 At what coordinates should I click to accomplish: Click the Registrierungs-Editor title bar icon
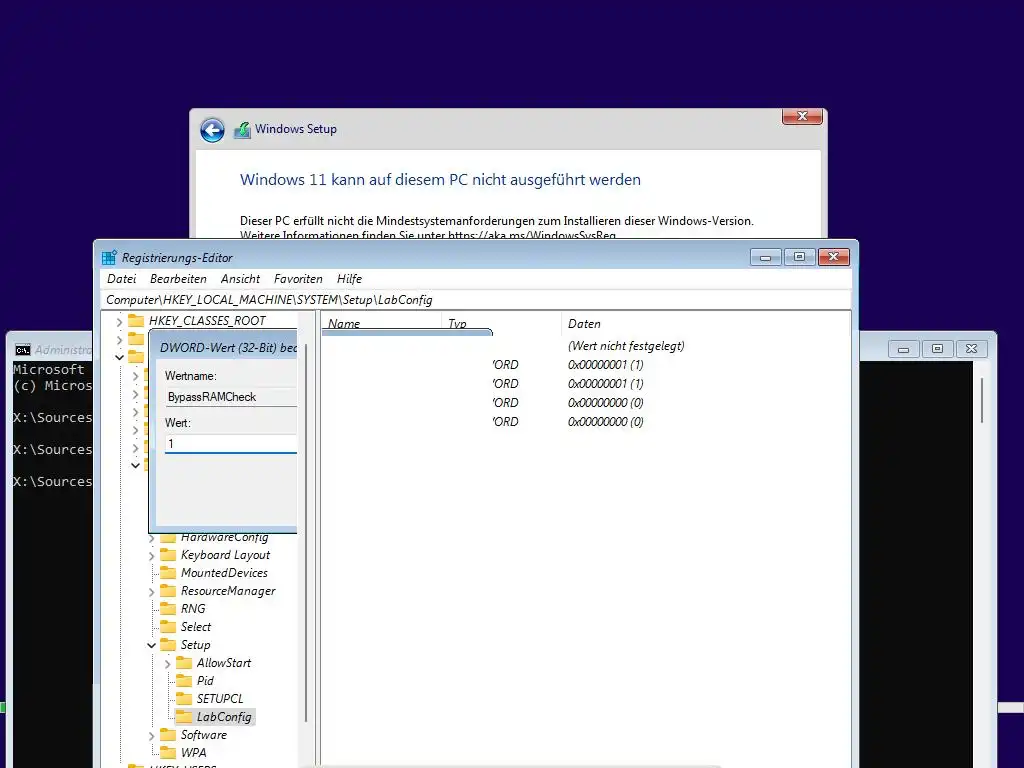click(x=109, y=257)
